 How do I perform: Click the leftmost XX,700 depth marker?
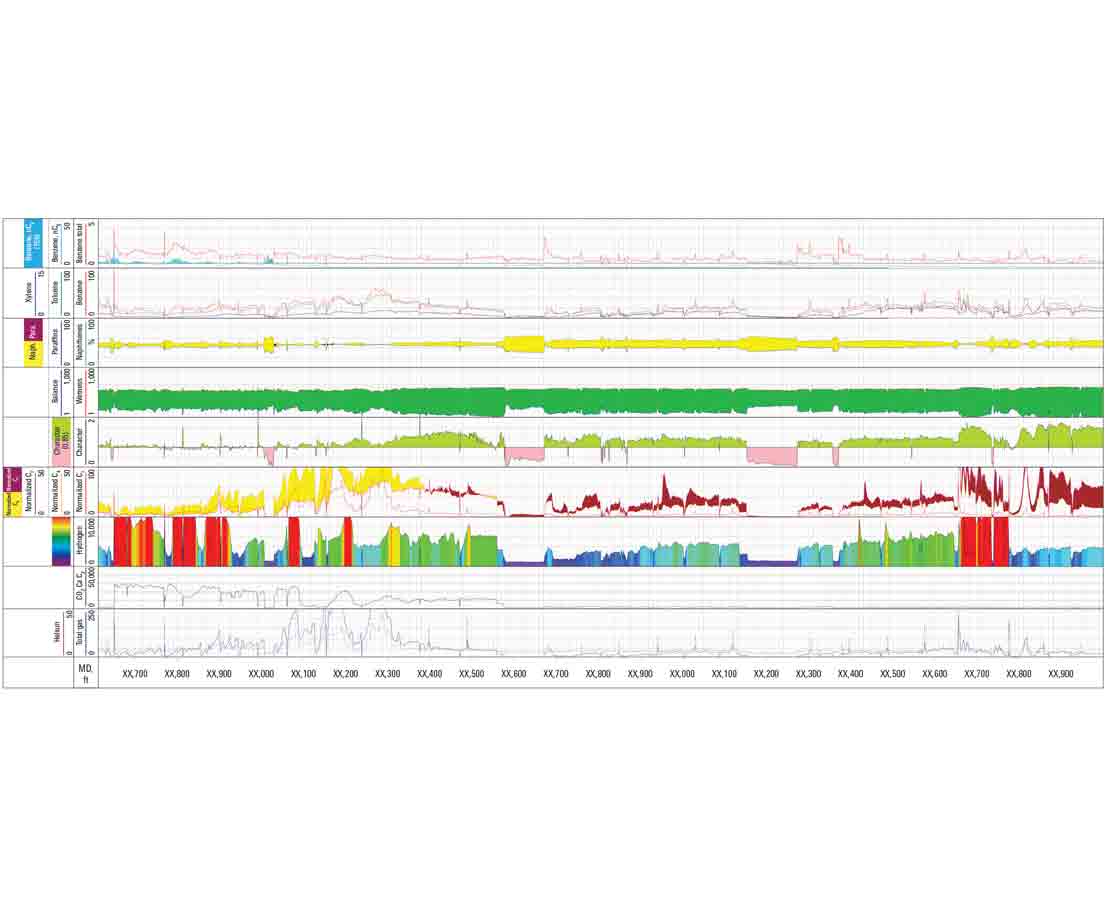(134, 674)
